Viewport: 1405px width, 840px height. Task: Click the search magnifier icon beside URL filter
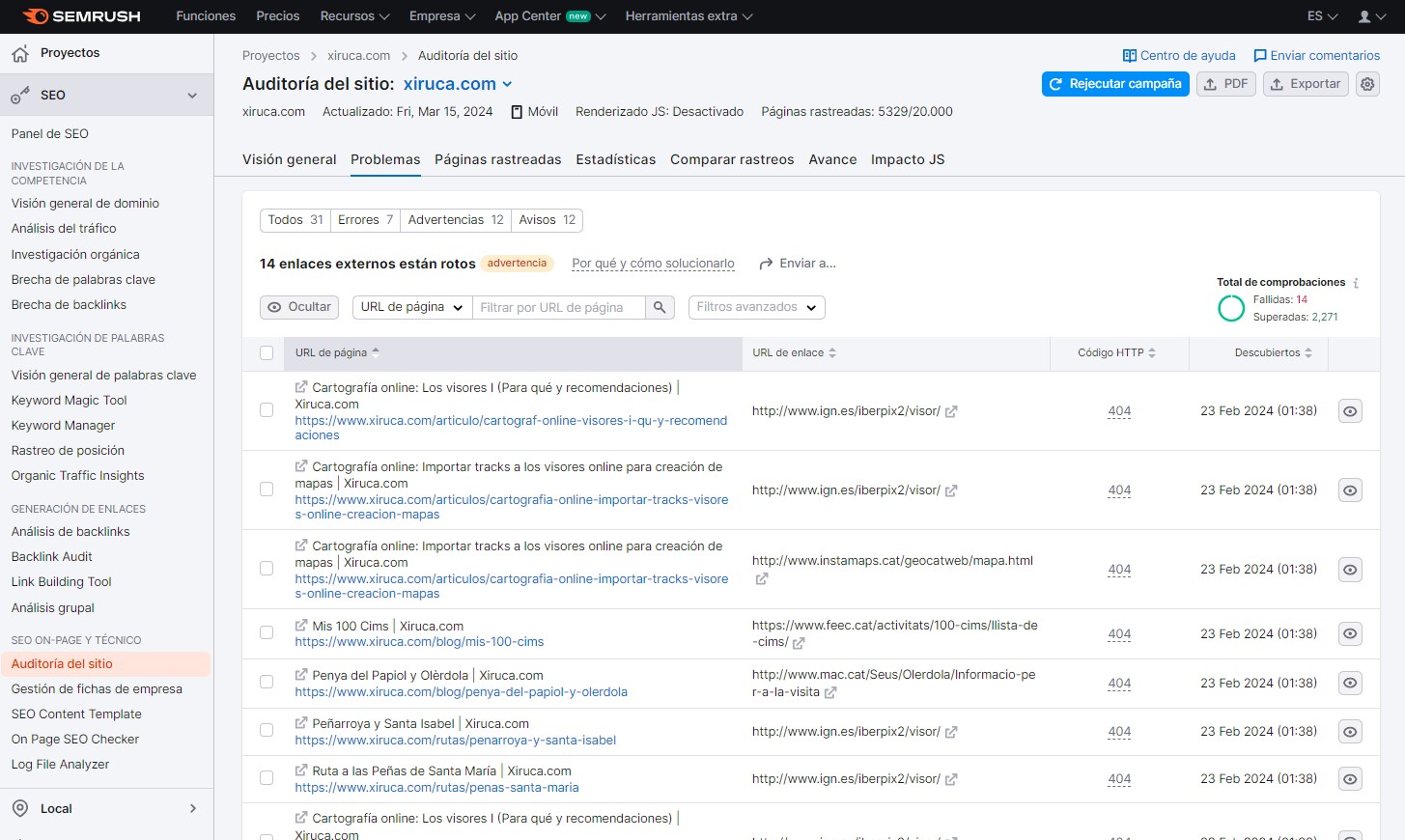(660, 307)
